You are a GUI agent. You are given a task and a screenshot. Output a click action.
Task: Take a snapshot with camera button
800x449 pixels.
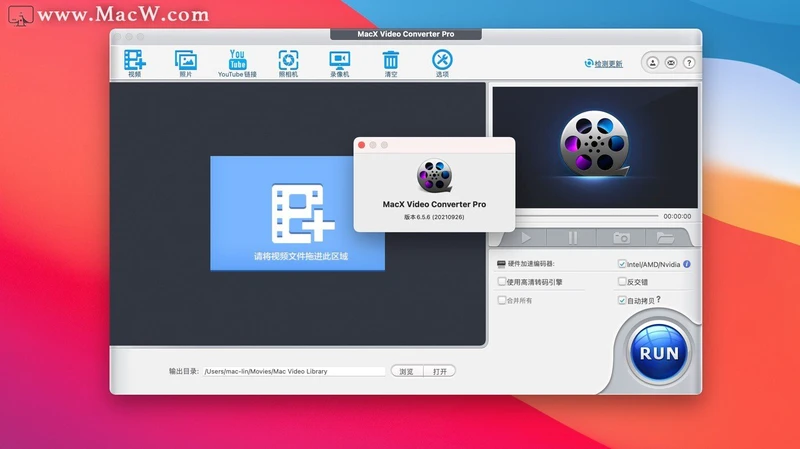621,238
